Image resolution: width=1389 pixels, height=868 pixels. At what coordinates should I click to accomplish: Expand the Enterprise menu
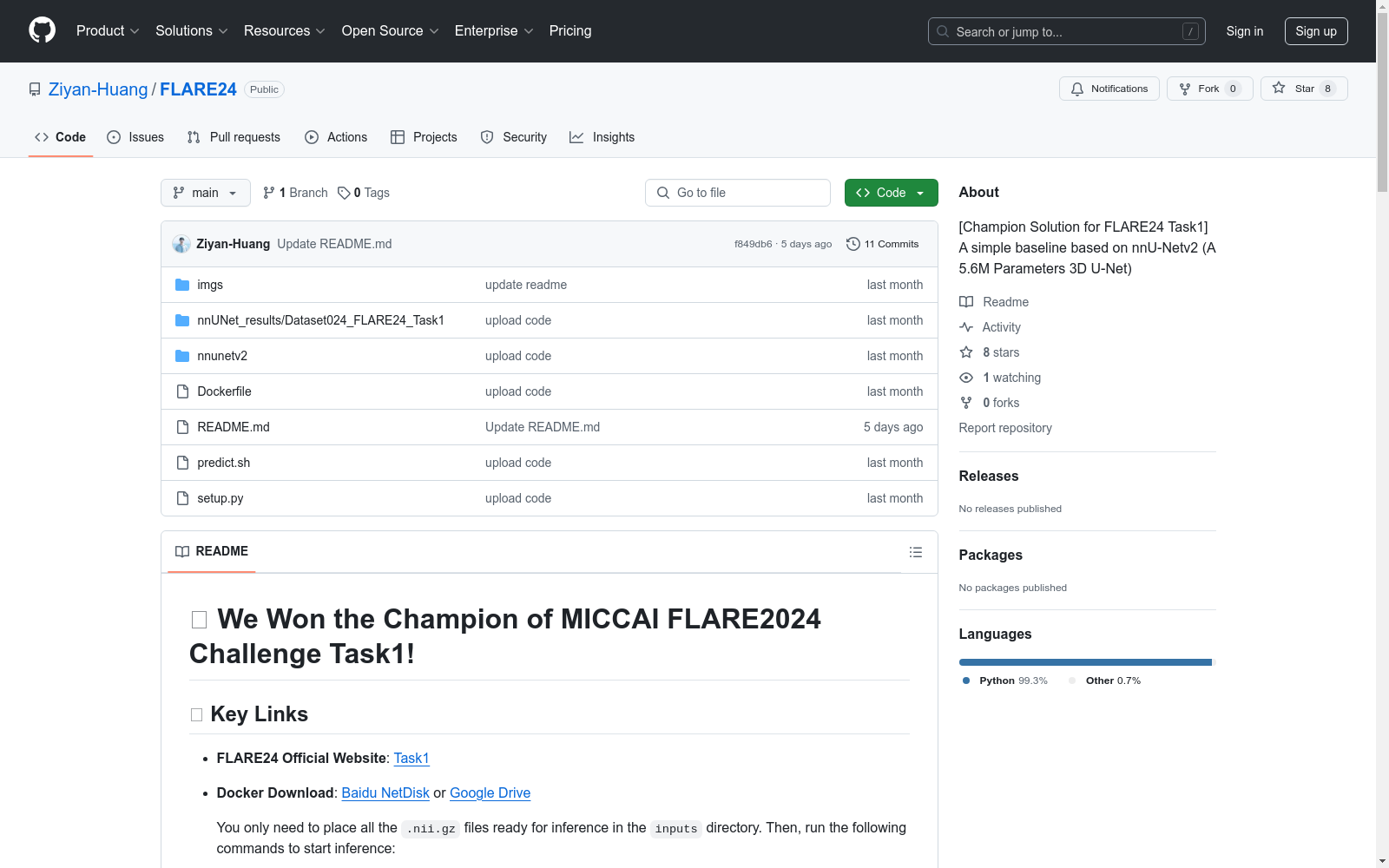494,31
